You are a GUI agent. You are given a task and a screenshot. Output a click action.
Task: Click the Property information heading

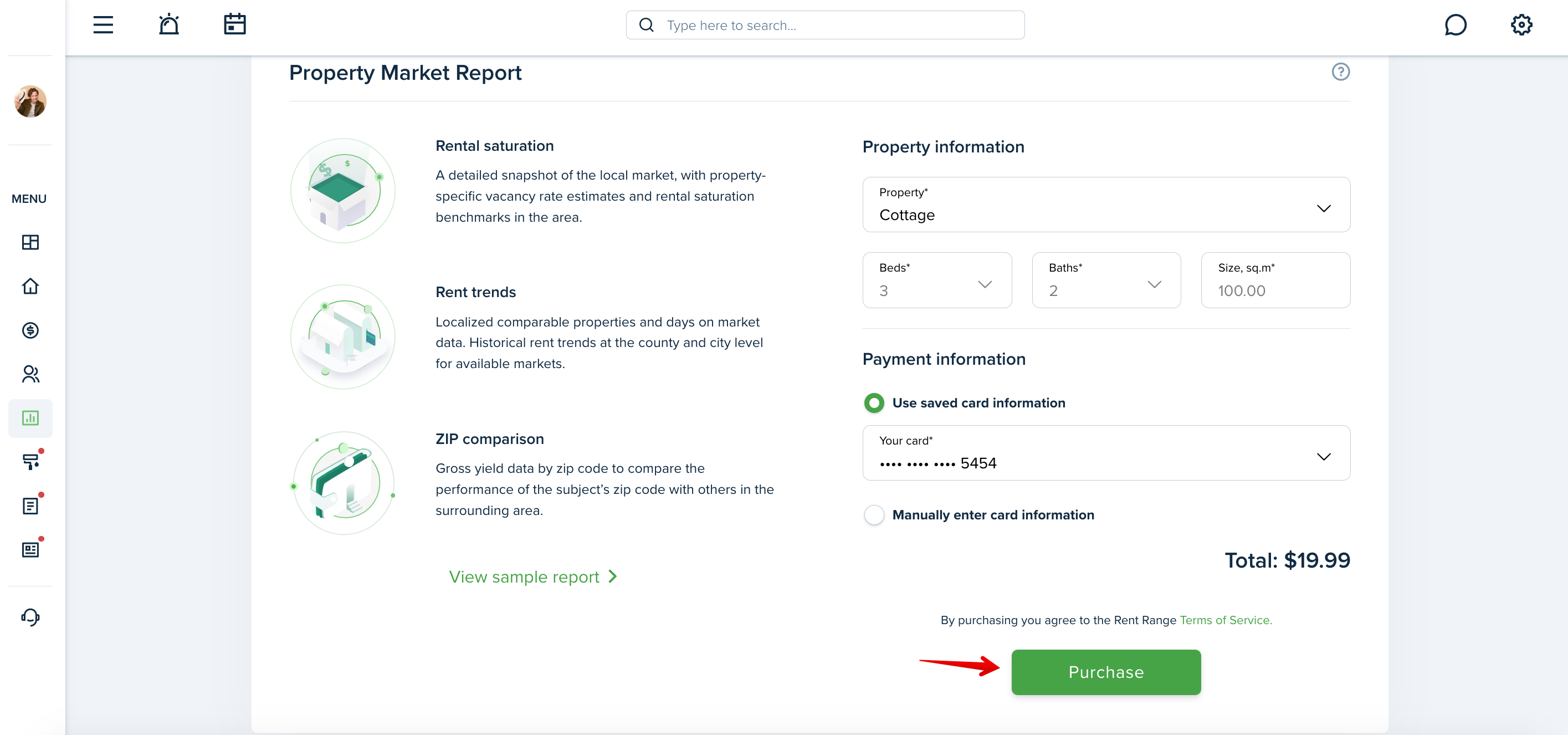click(943, 147)
